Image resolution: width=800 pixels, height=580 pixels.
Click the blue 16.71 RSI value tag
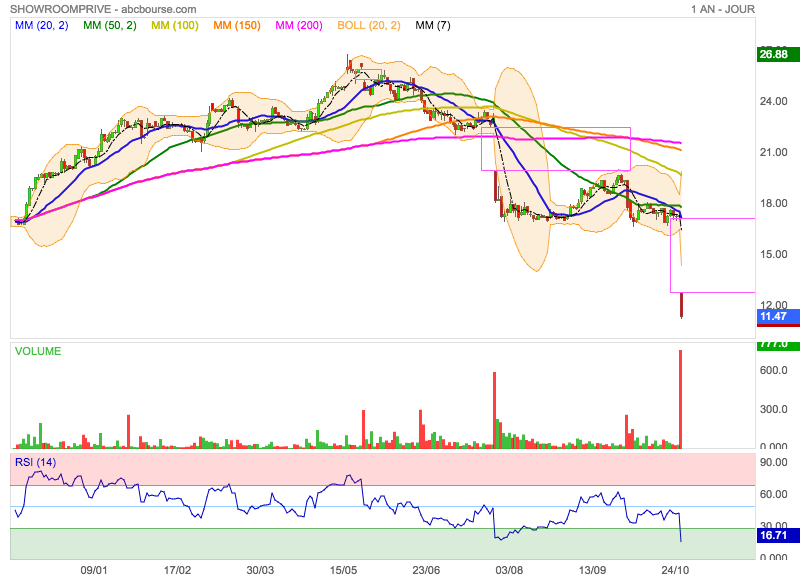[x=778, y=535]
